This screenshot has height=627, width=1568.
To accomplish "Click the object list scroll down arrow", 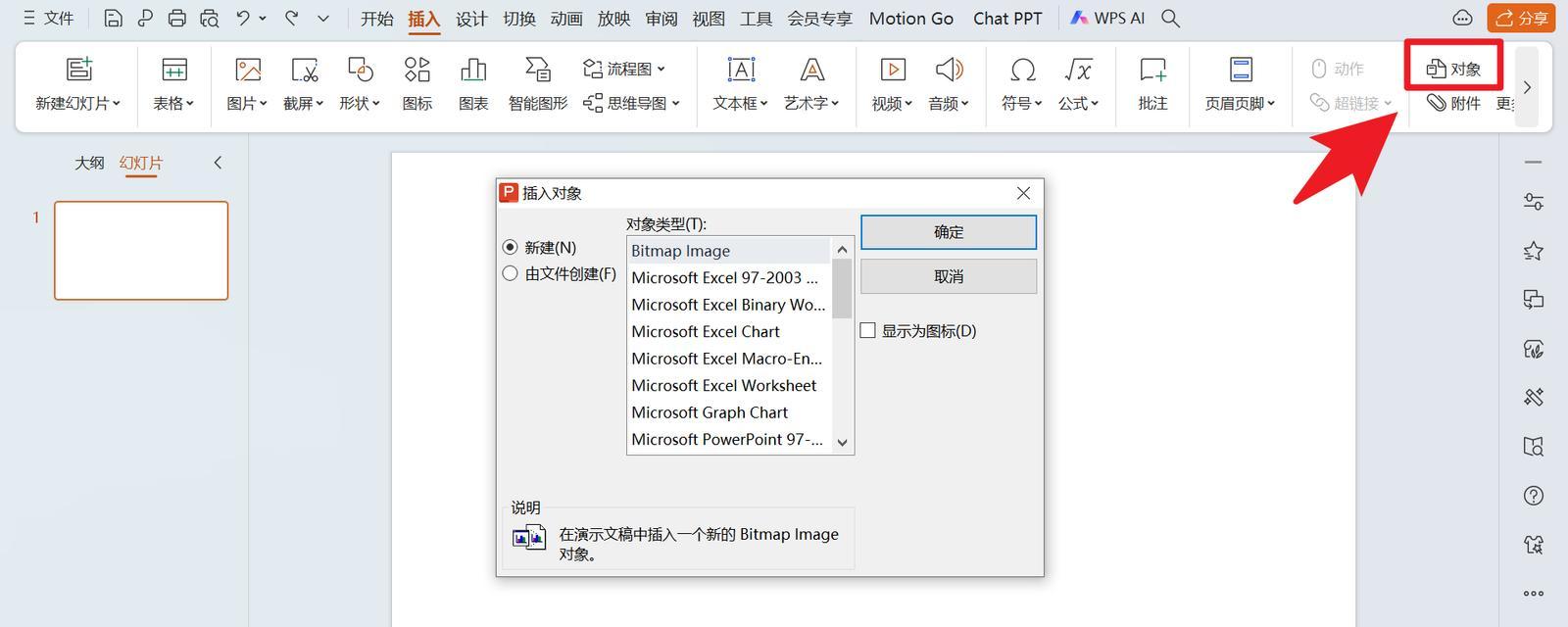I will coord(842,443).
